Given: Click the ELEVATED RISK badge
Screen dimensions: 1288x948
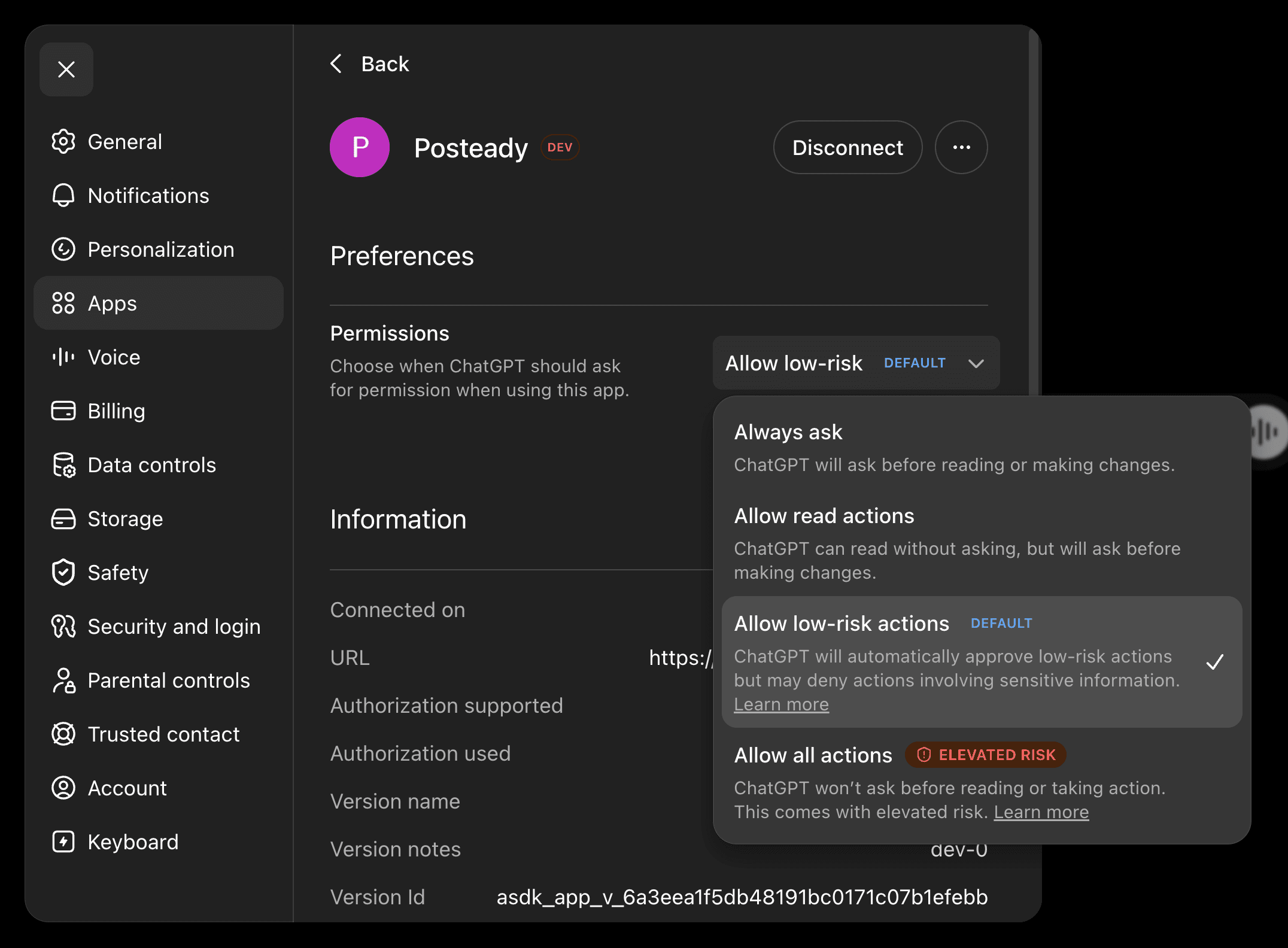Looking at the screenshot, I should pos(985,755).
